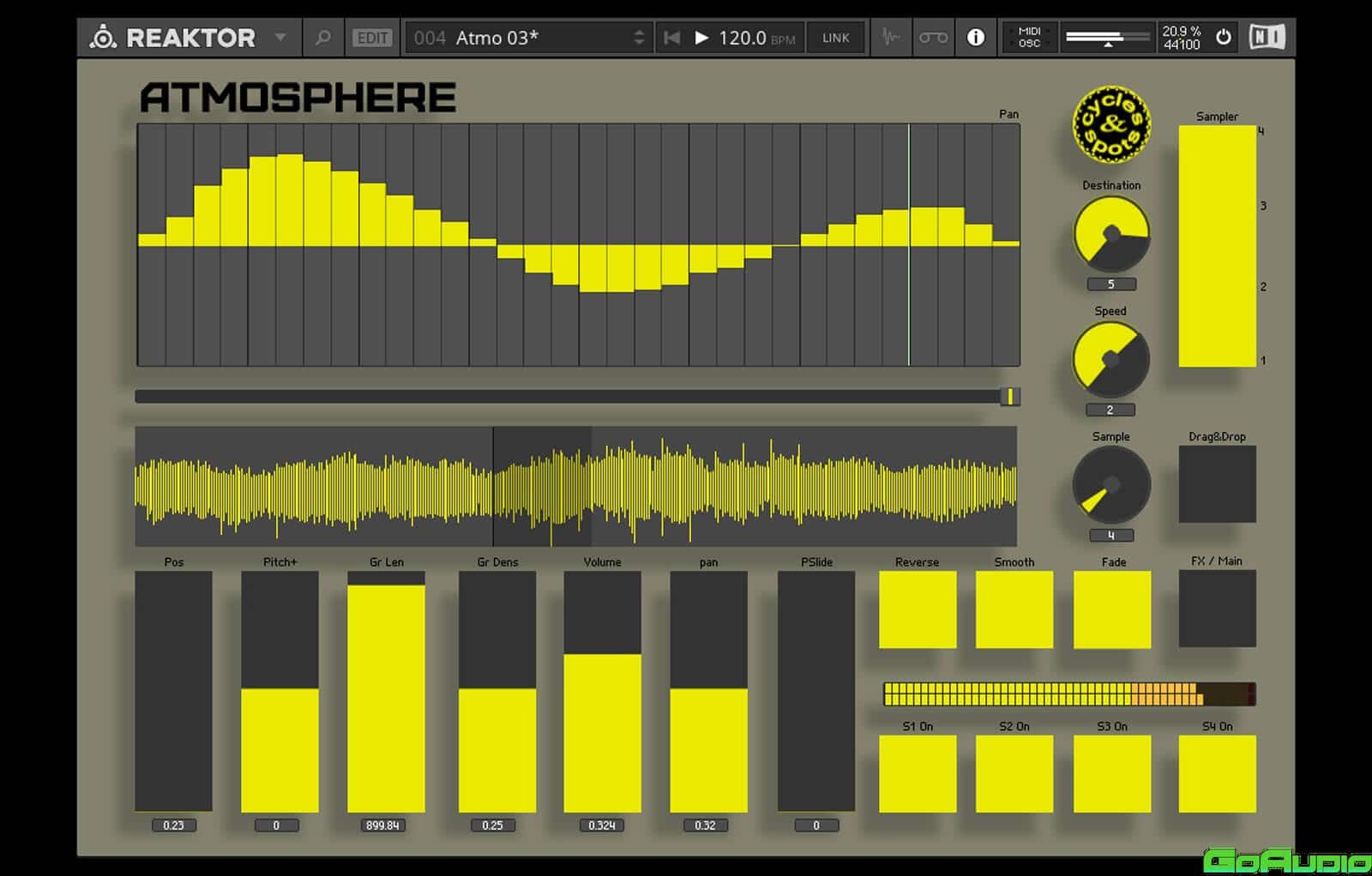1372x876 pixels.
Task: Open the sample map waveform icon
Action: point(891,38)
